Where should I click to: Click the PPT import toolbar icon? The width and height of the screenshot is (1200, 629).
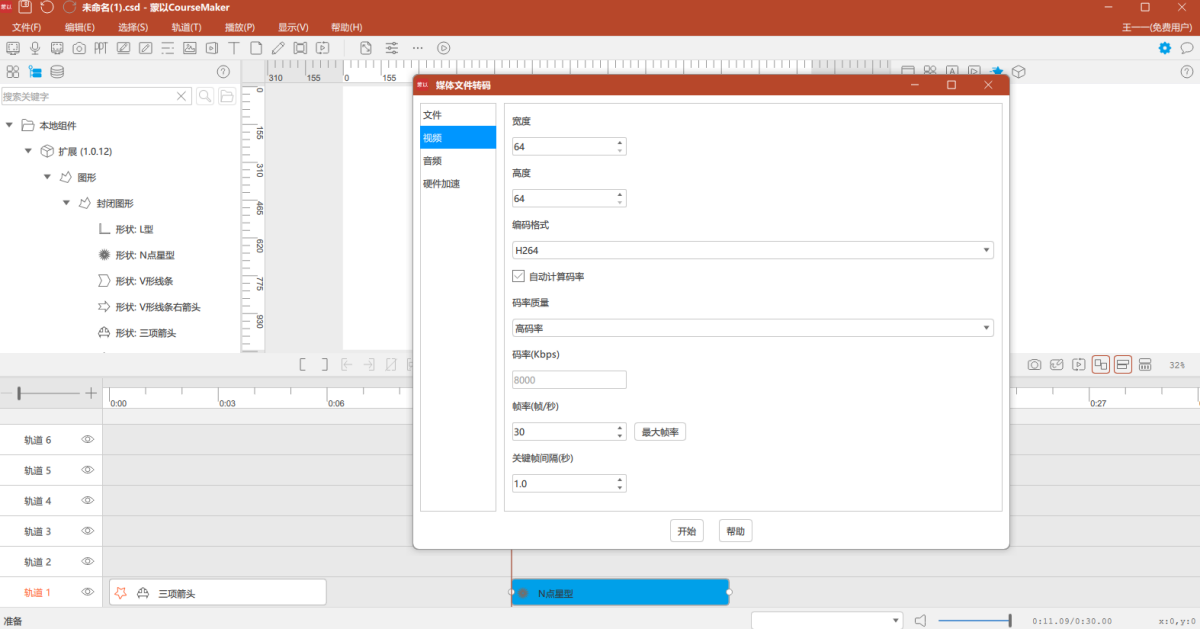pos(101,48)
